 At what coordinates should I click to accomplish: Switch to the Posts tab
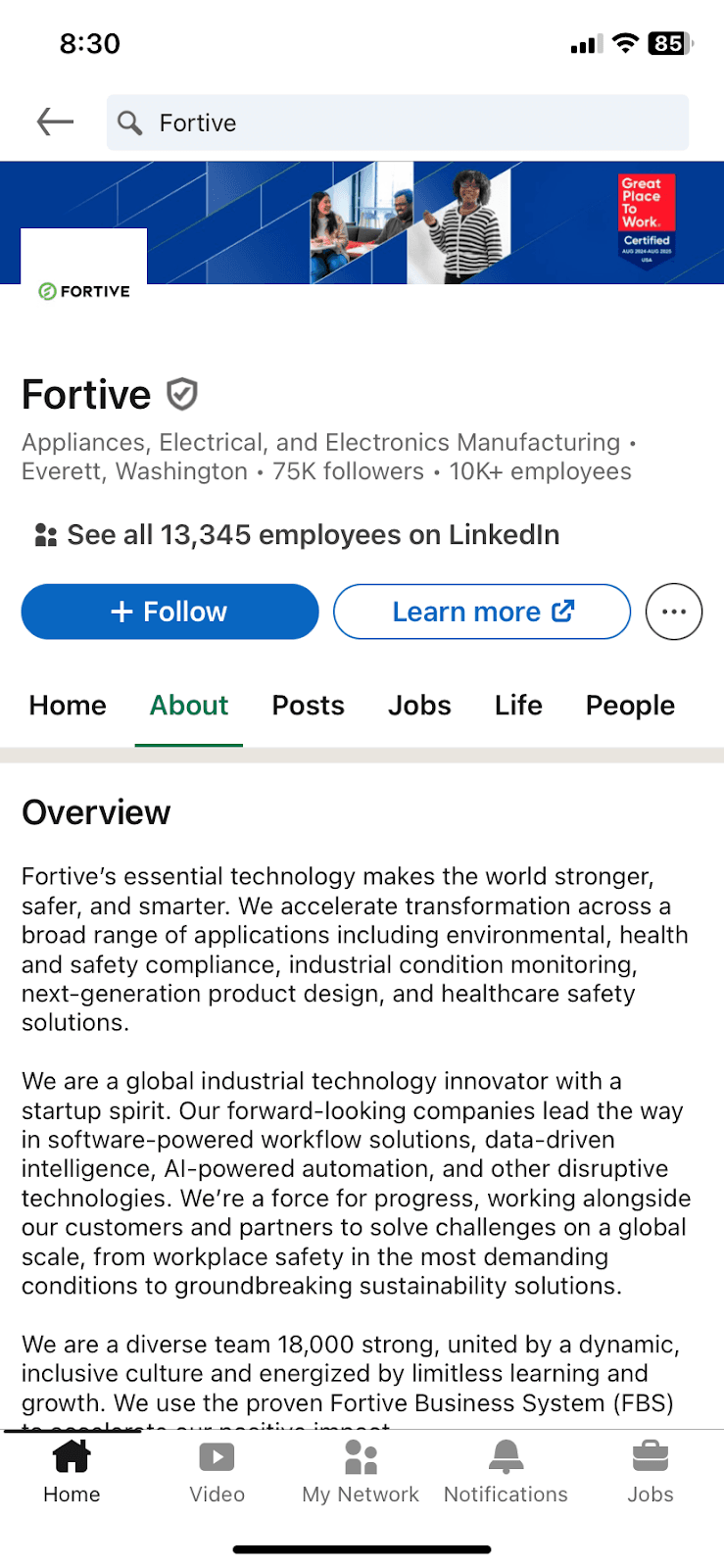click(x=308, y=706)
